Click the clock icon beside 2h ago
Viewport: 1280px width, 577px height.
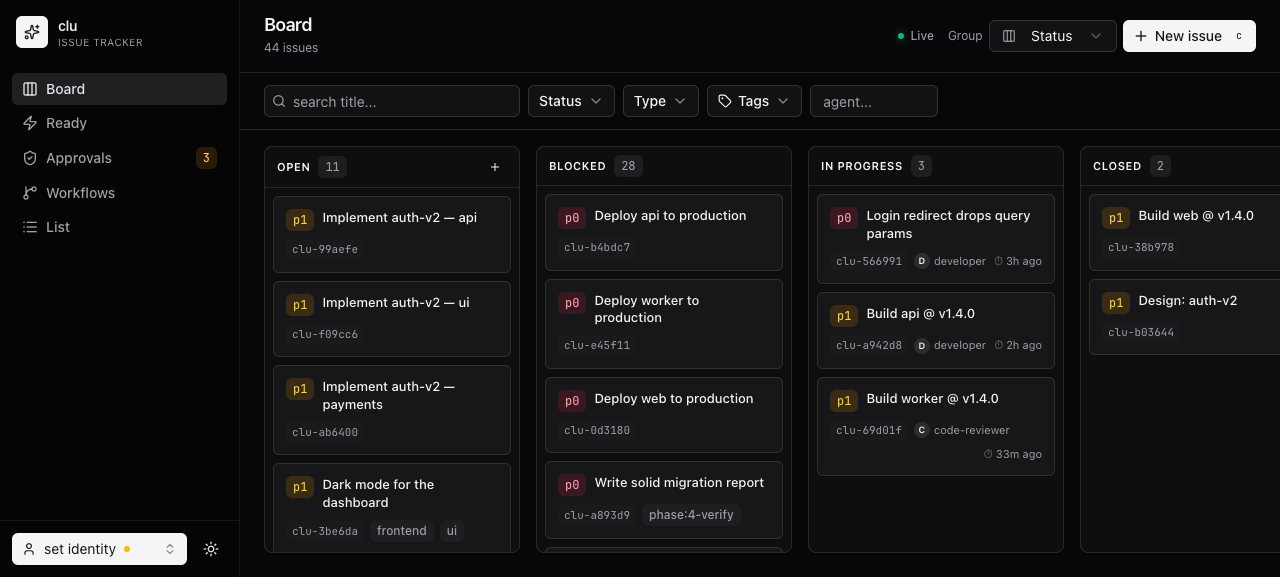pos(998,345)
